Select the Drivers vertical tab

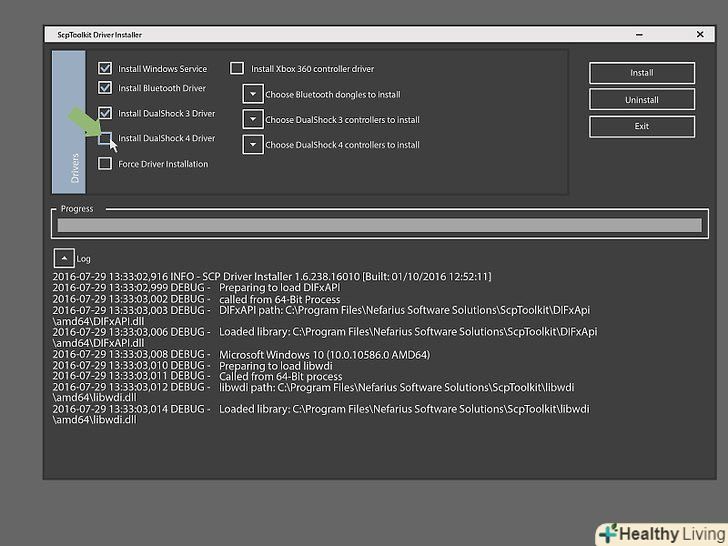click(x=69, y=122)
